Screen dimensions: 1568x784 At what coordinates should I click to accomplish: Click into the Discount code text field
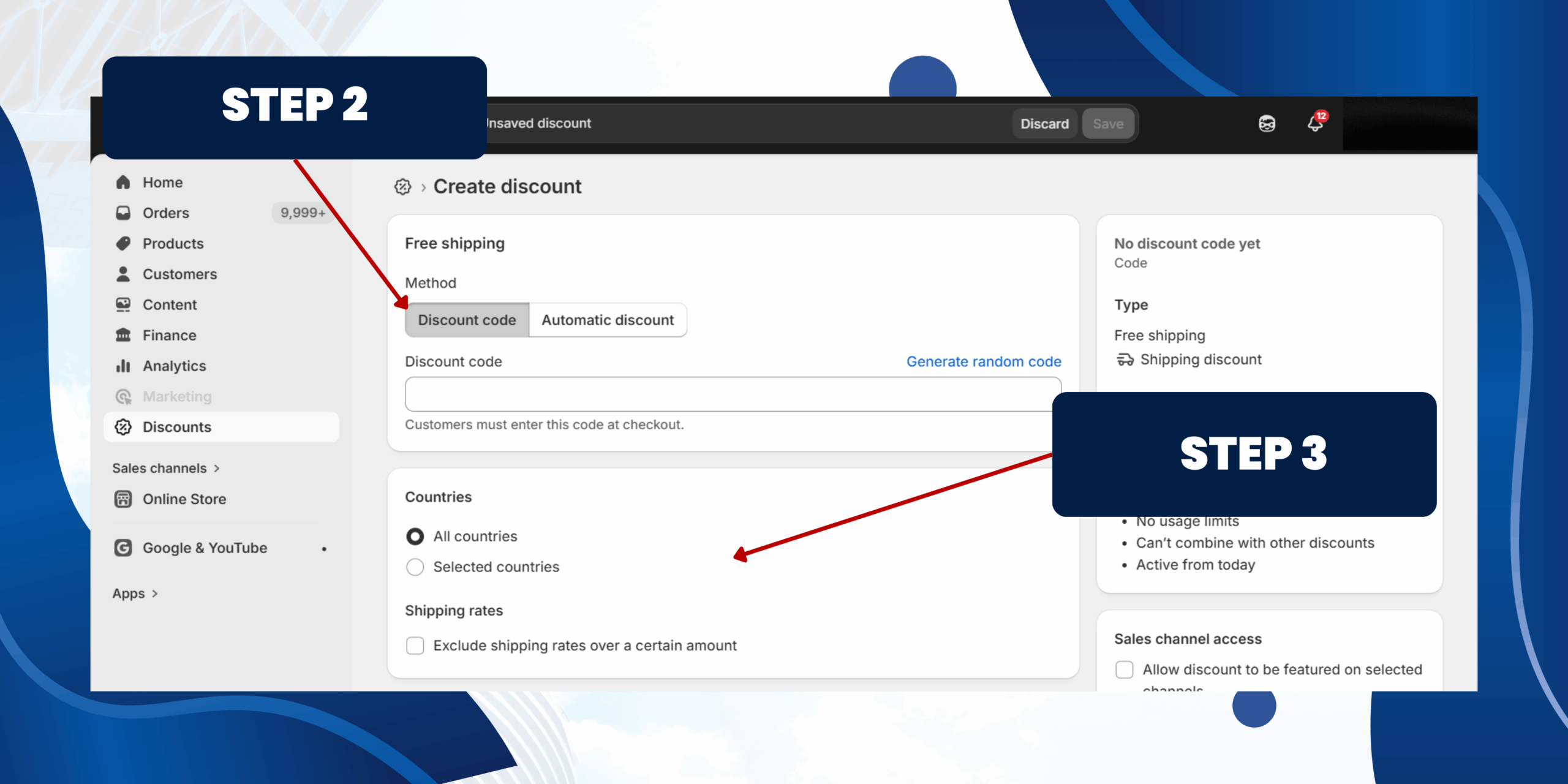pos(732,394)
